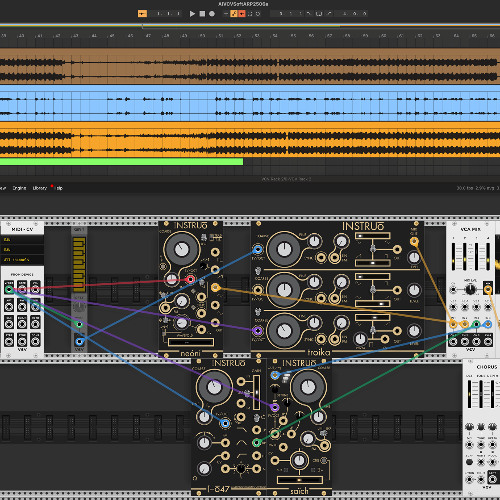500x500 pixels.
Task: Flip troika middle oscillator waveform switch
Action: pyautogui.click(x=373, y=289)
